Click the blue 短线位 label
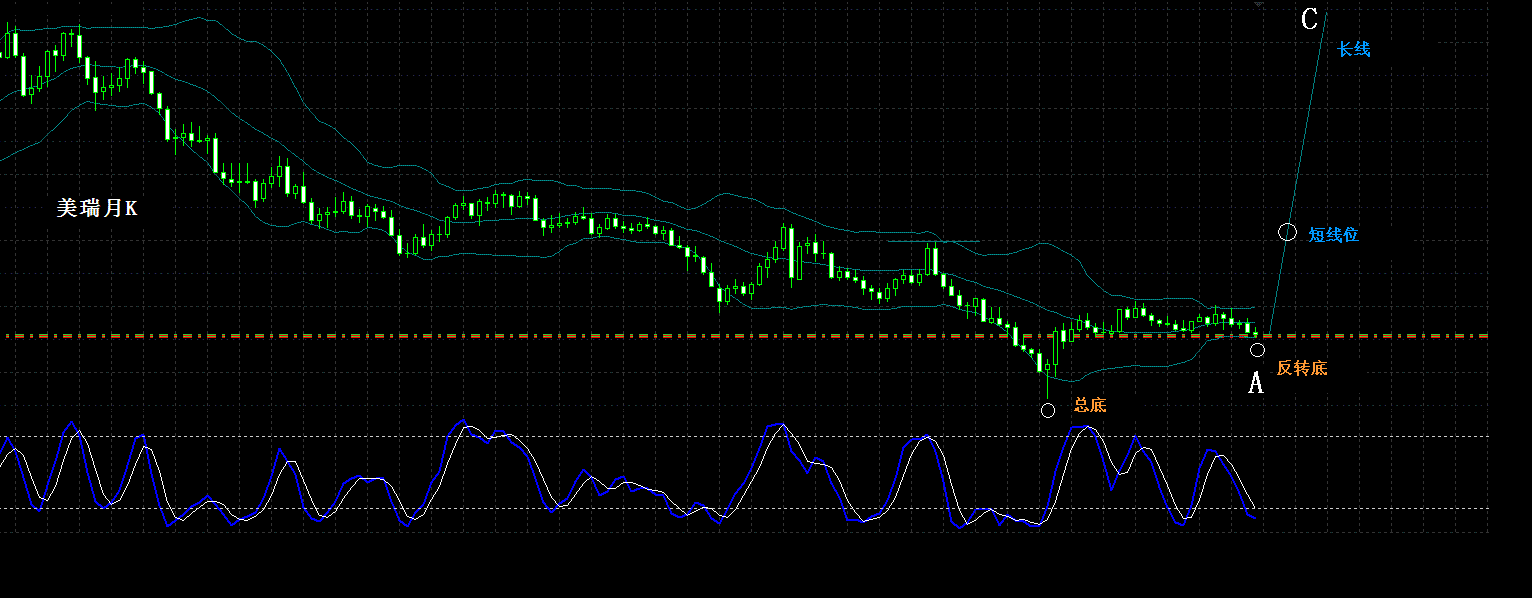The image size is (1532, 598). coord(1334,235)
